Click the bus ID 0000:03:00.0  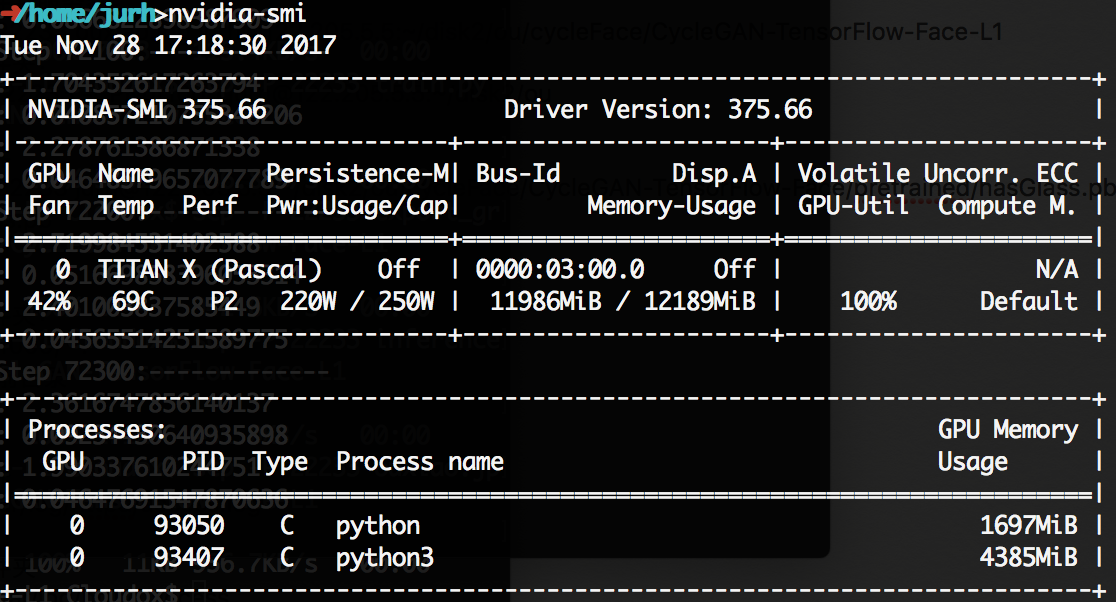point(560,269)
